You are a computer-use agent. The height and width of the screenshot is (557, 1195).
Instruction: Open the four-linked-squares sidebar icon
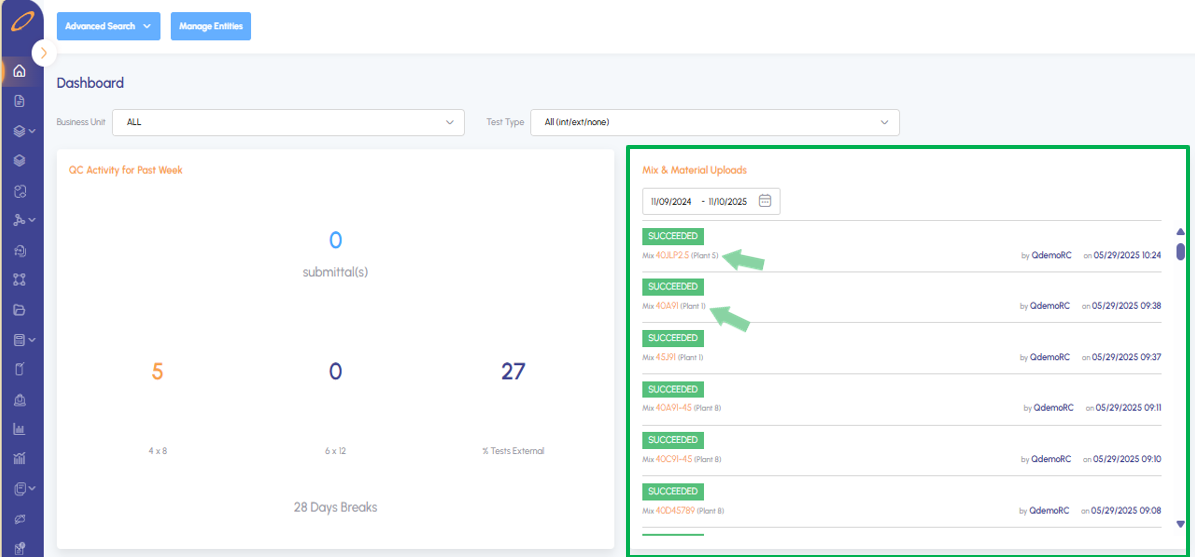(x=20, y=280)
